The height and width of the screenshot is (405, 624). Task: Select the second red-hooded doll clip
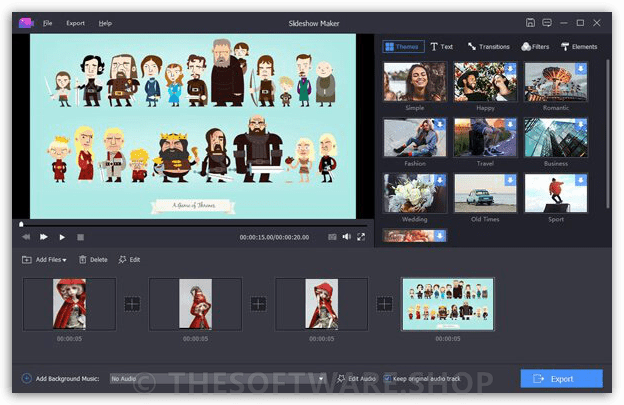point(195,304)
